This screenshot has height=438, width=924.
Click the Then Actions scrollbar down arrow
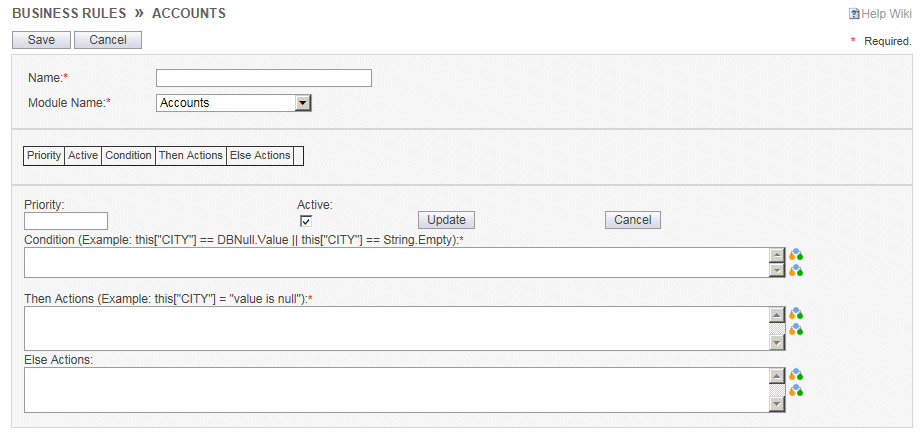pyautogui.click(x=777, y=343)
